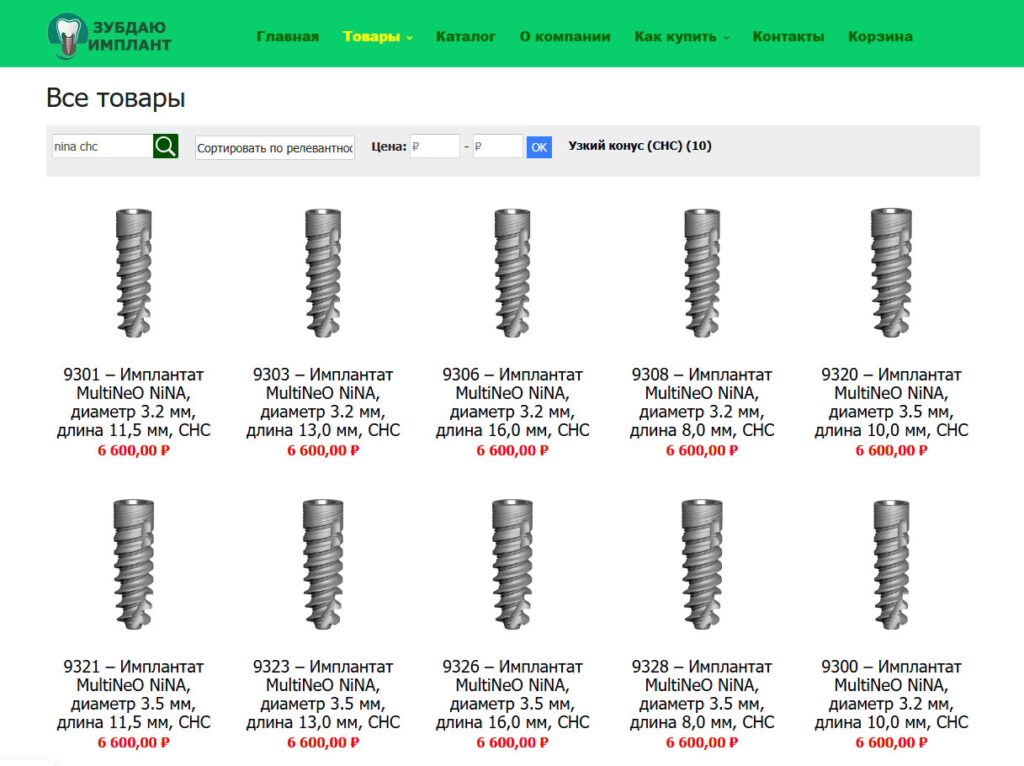Click the green magnifier search icon
Screen dimensions: 1024x766
tap(166, 147)
